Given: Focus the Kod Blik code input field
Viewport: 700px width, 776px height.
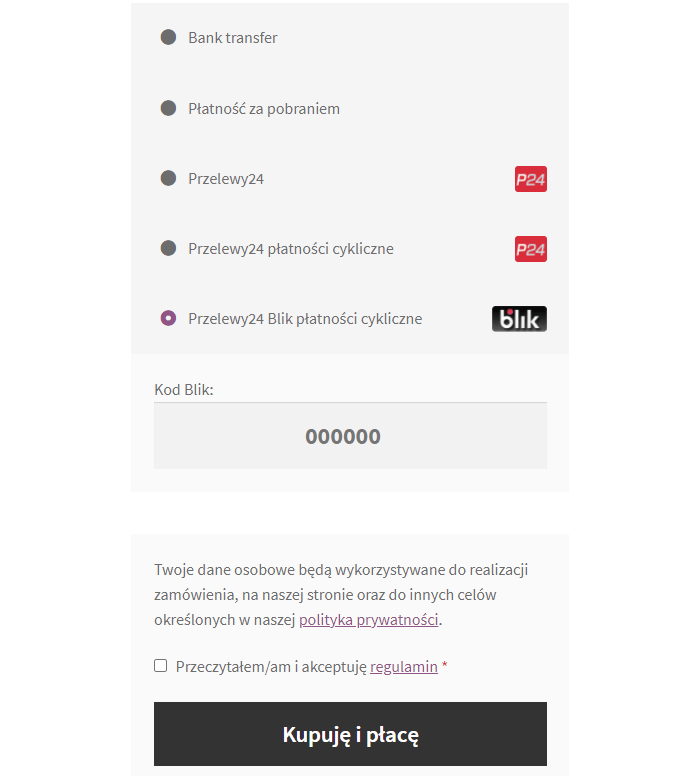Looking at the screenshot, I should pos(350,436).
